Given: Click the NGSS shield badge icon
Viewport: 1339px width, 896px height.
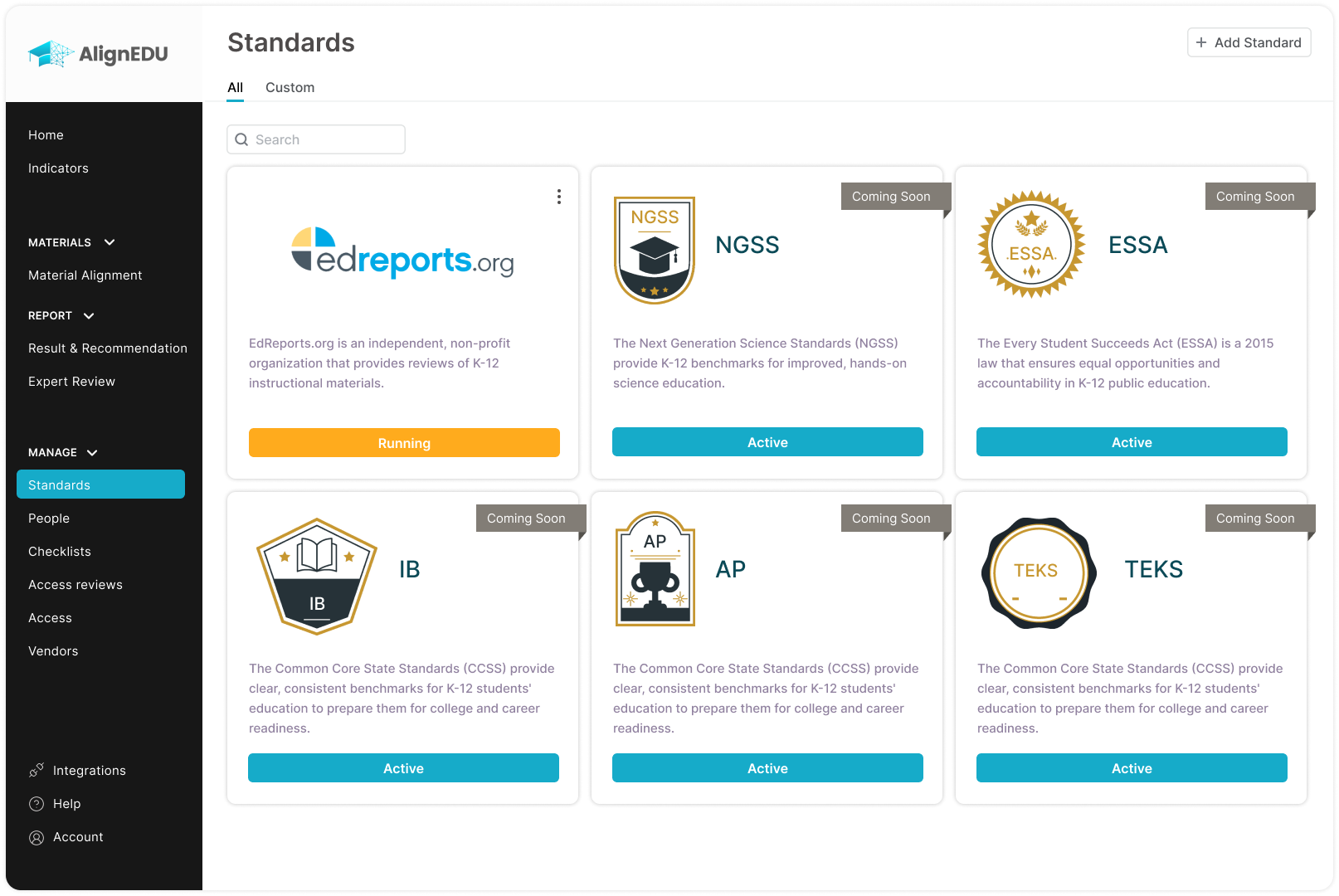Looking at the screenshot, I should click(655, 251).
